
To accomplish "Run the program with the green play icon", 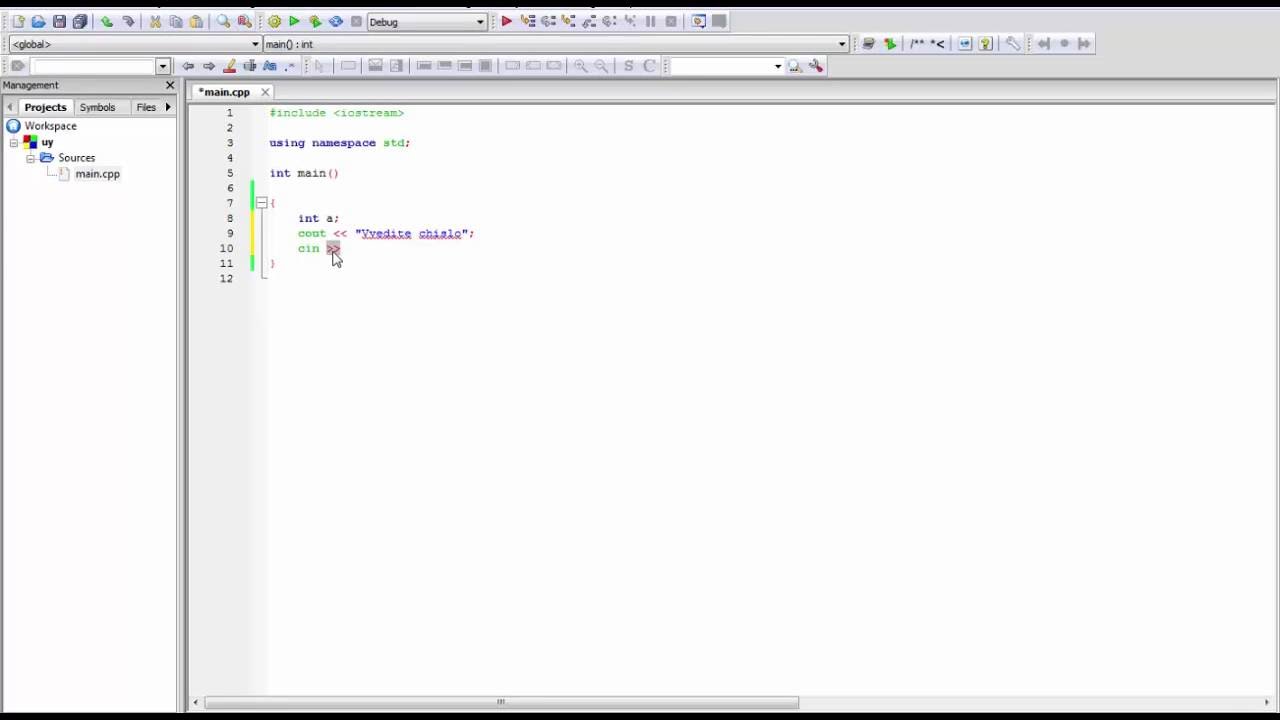I will [x=294, y=21].
